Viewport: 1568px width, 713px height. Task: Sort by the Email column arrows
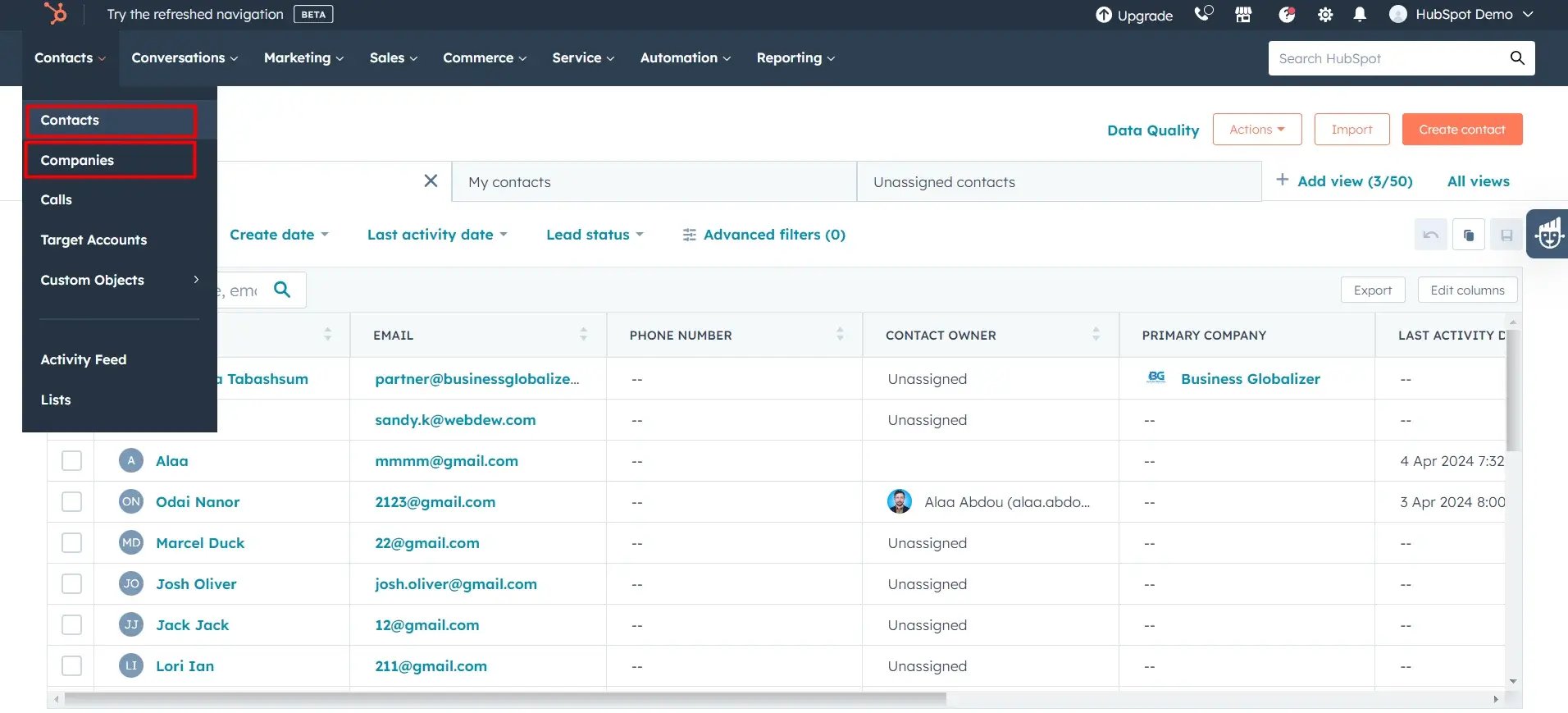583,334
